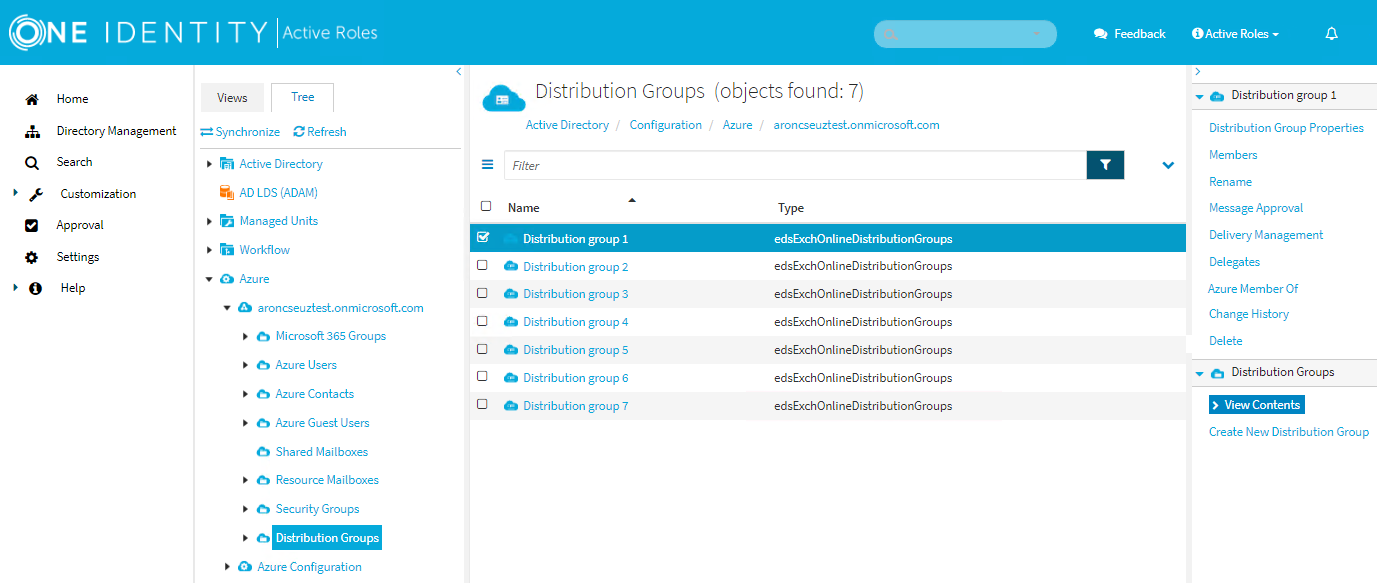Switch to the Views tab

(x=232, y=98)
